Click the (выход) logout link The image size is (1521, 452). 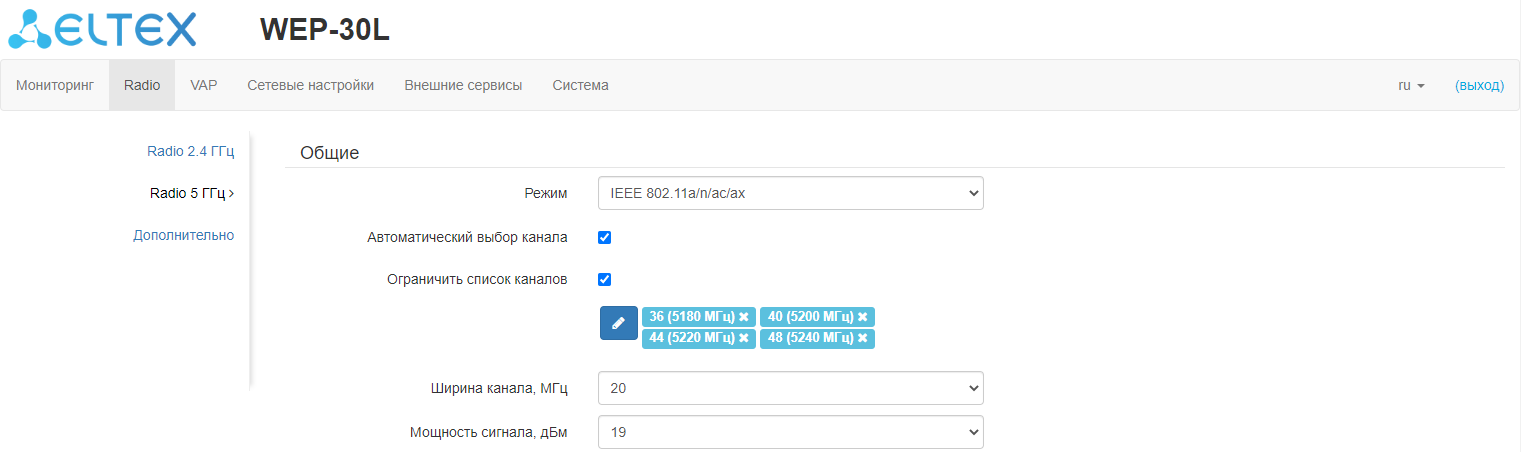click(1479, 86)
